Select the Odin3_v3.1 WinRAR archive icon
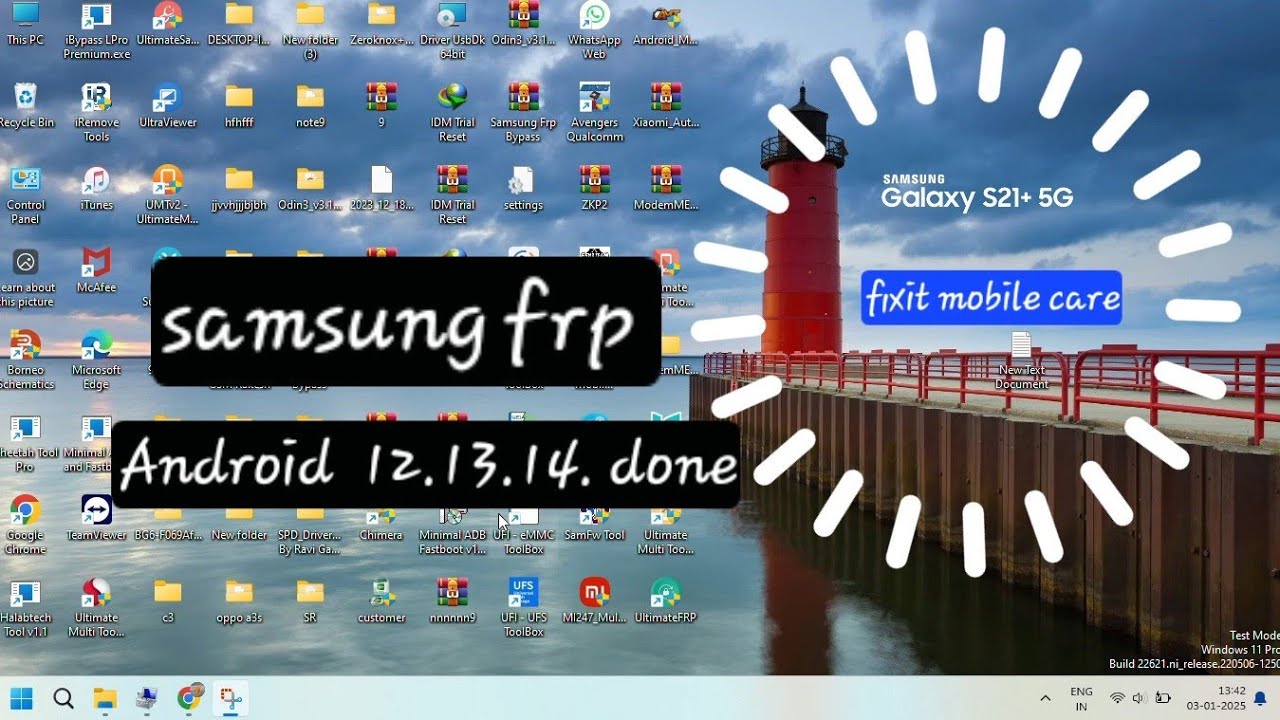The height and width of the screenshot is (720, 1280). tap(523, 25)
